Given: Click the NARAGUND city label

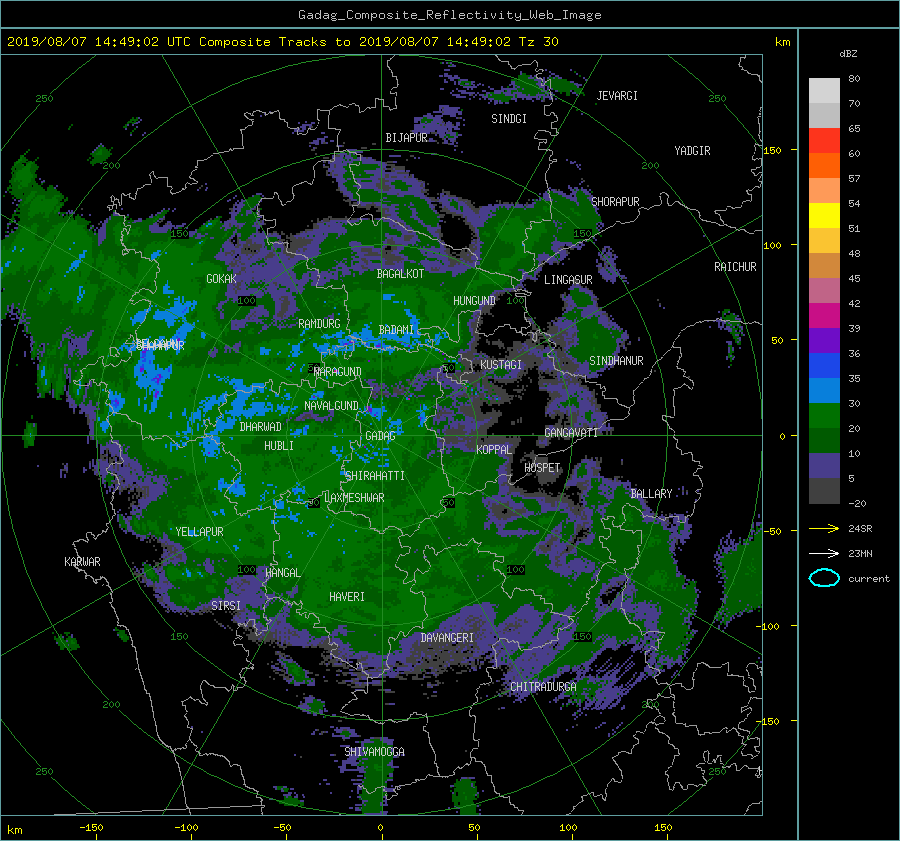Looking at the screenshot, I should coord(338,372).
